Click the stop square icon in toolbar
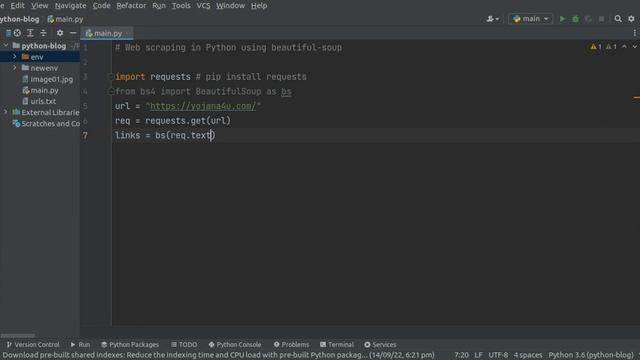The height and width of the screenshot is (360, 640). click(601, 19)
